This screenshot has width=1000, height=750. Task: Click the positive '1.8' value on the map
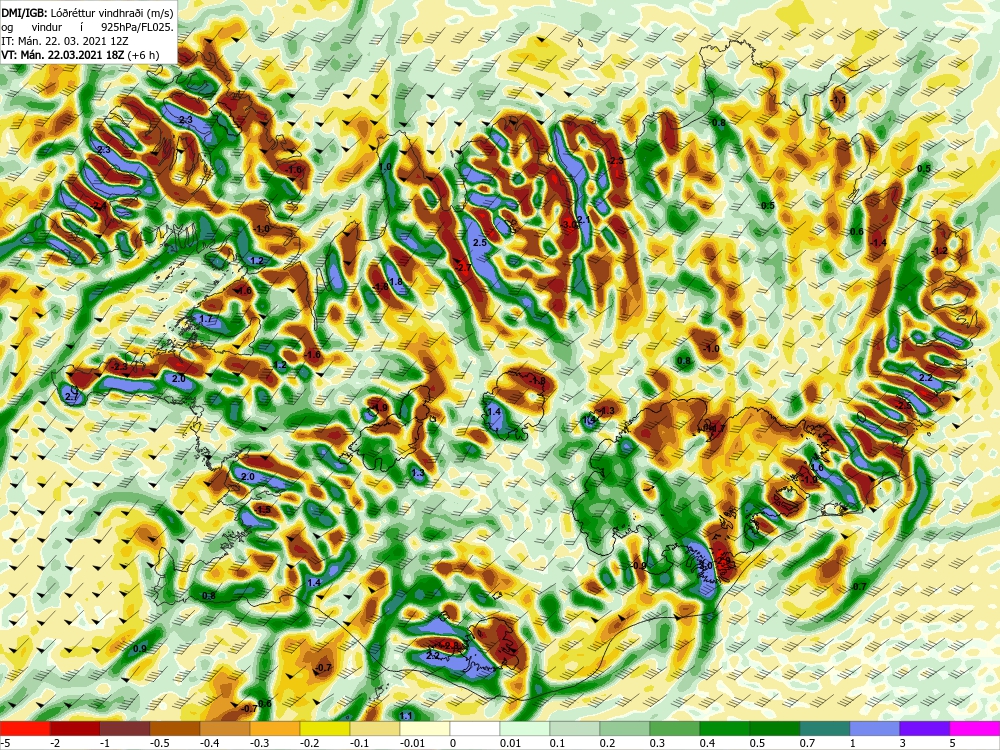tap(395, 282)
